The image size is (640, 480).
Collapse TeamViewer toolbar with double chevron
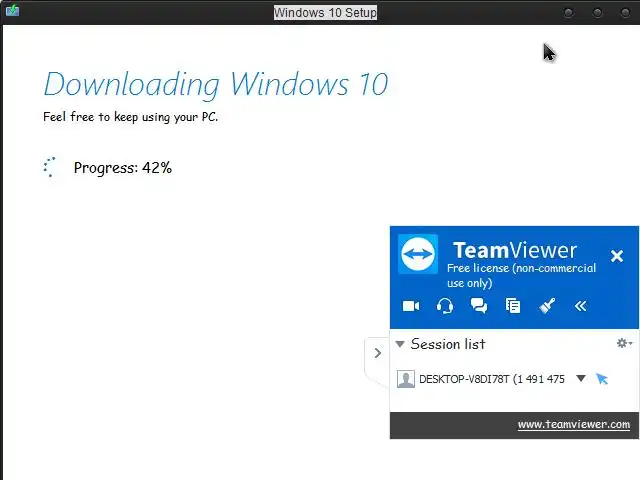click(x=580, y=306)
